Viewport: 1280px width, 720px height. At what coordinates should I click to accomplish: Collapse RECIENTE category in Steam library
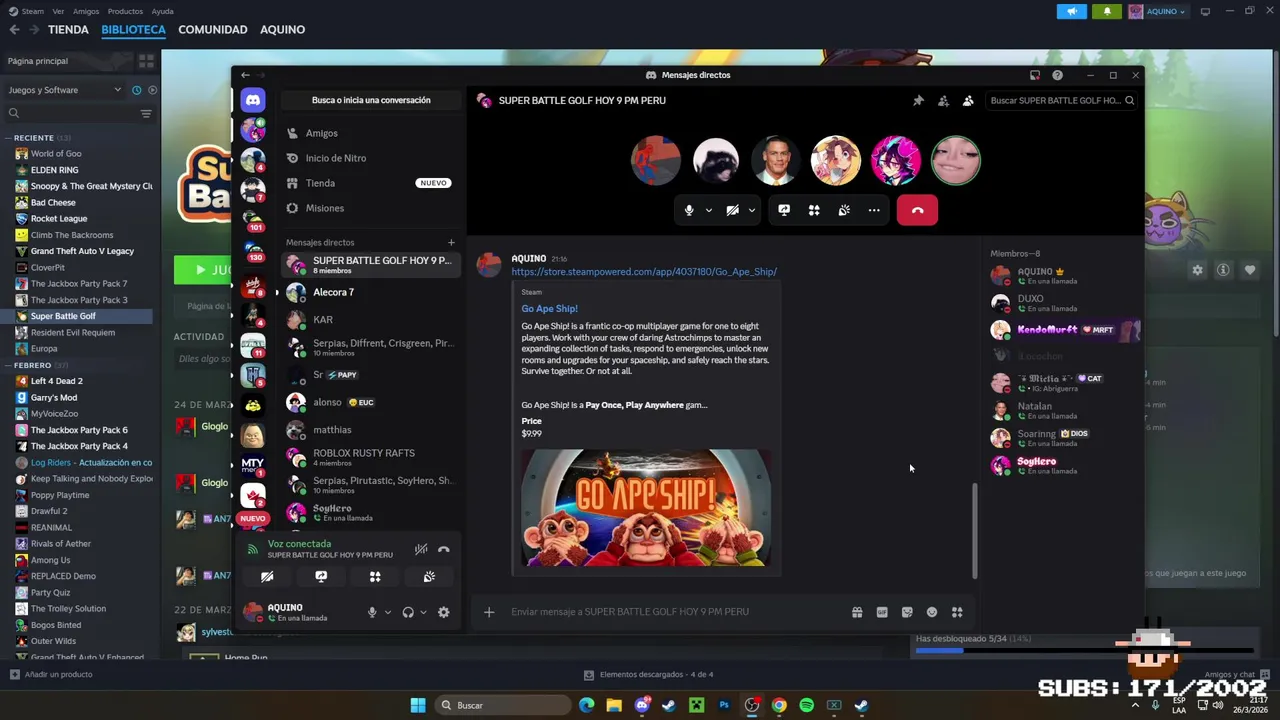point(9,138)
